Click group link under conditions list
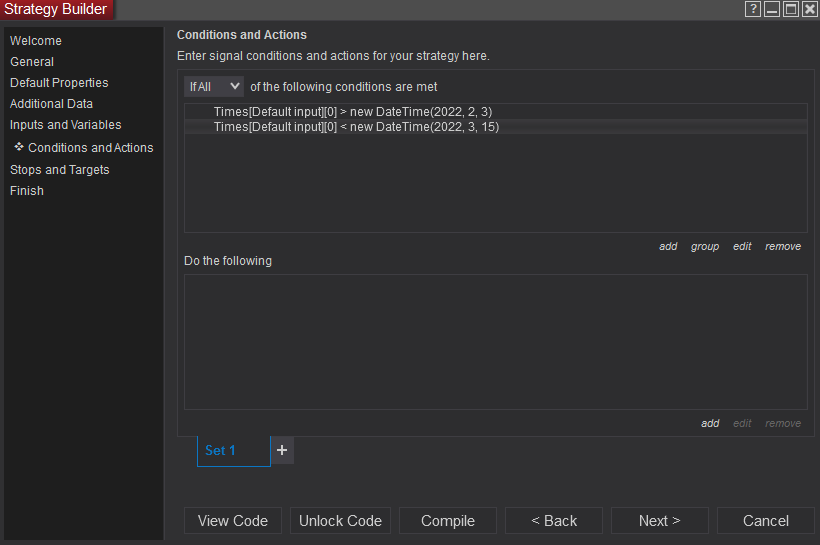Screen dimensions: 820x545 click(705, 246)
